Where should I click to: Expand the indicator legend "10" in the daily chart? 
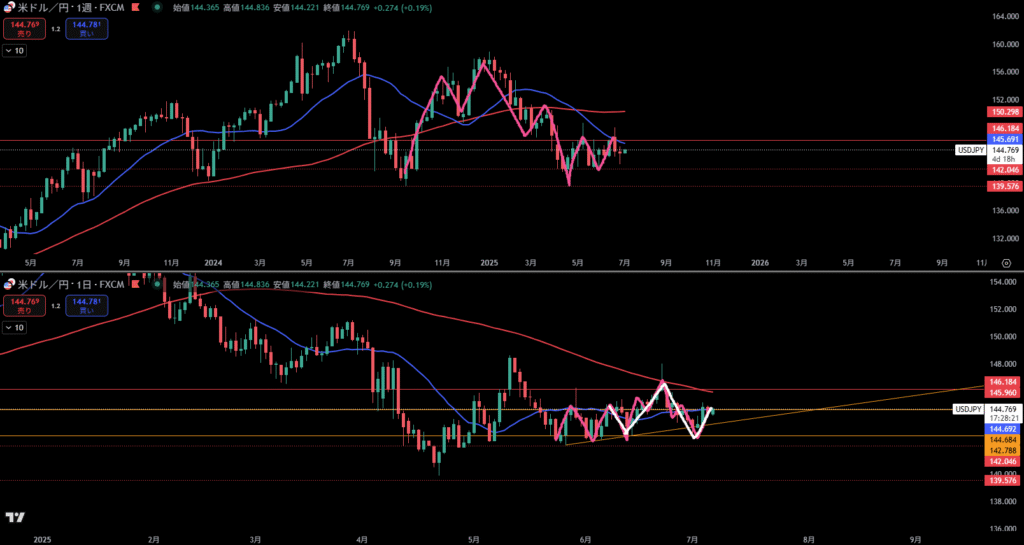(x=15, y=327)
